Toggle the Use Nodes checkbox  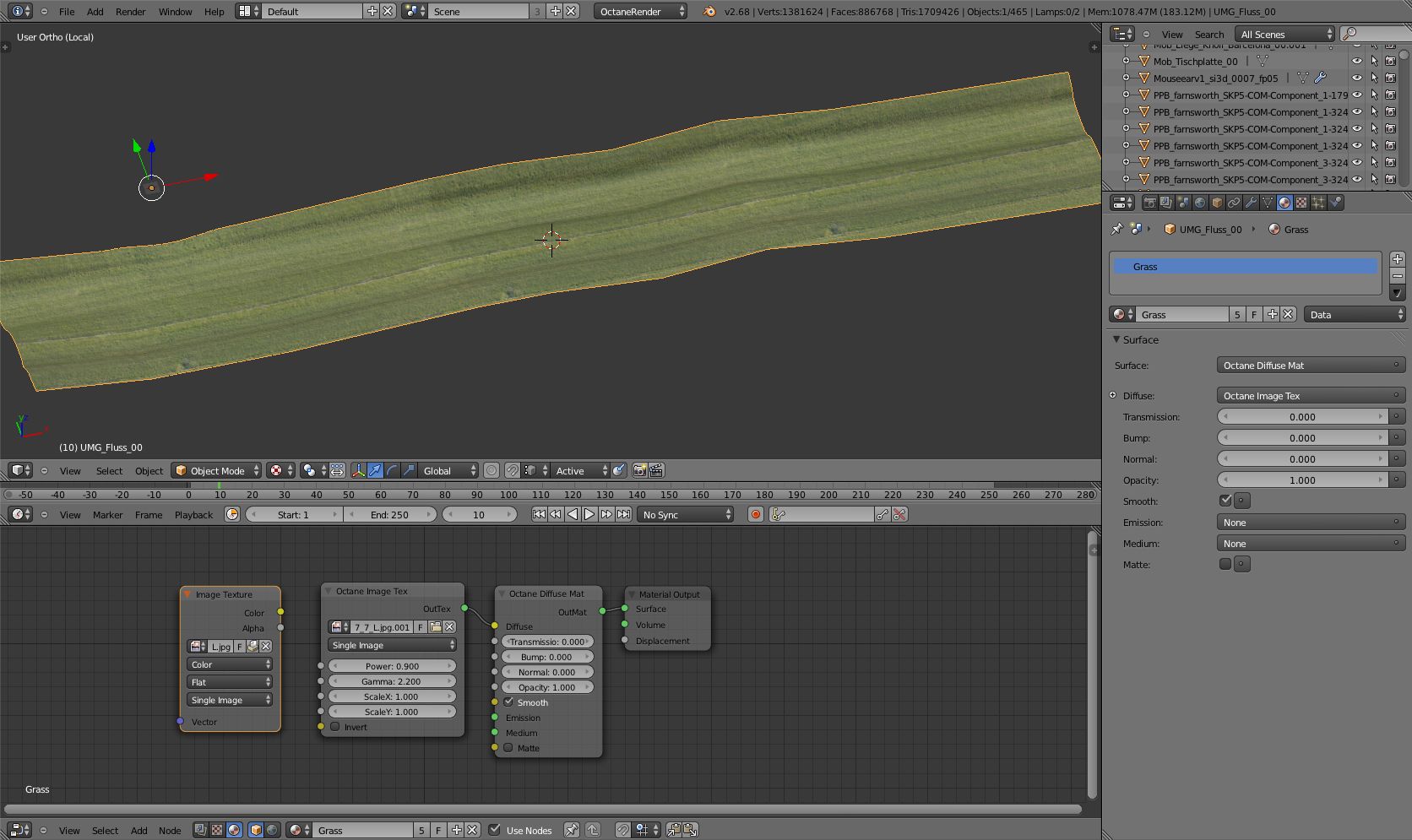(x=495, y=830)
